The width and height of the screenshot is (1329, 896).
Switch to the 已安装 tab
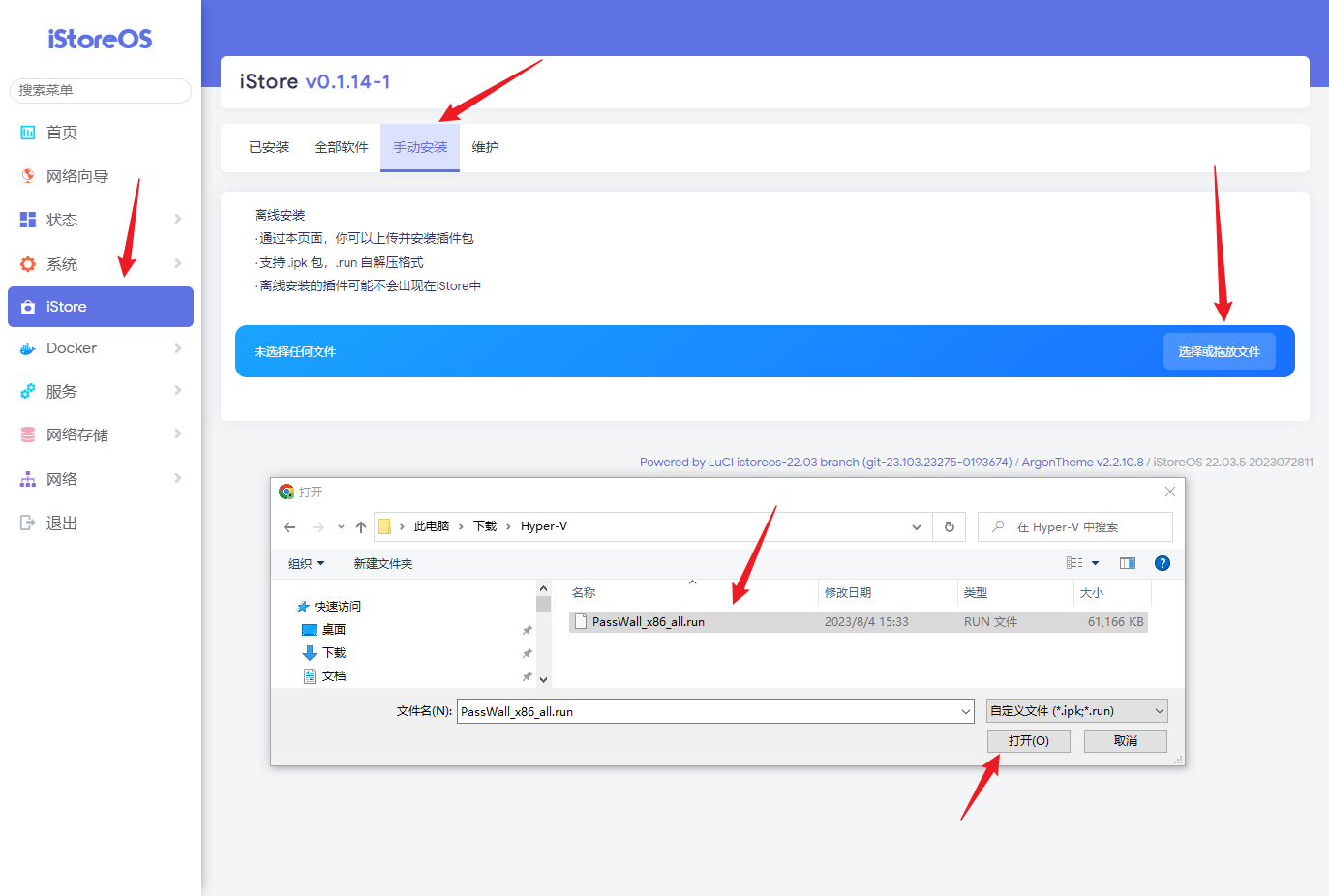point(269,147)
